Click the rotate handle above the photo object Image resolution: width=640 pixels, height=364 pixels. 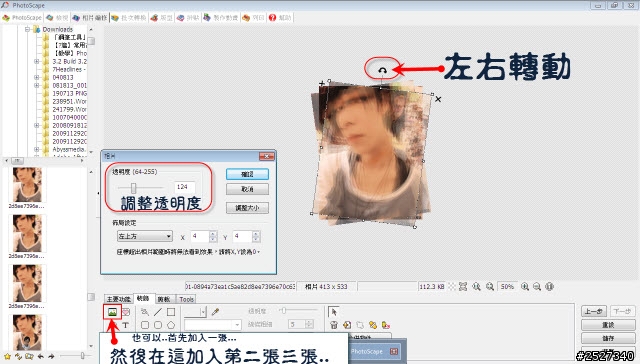tap(382, 71)
